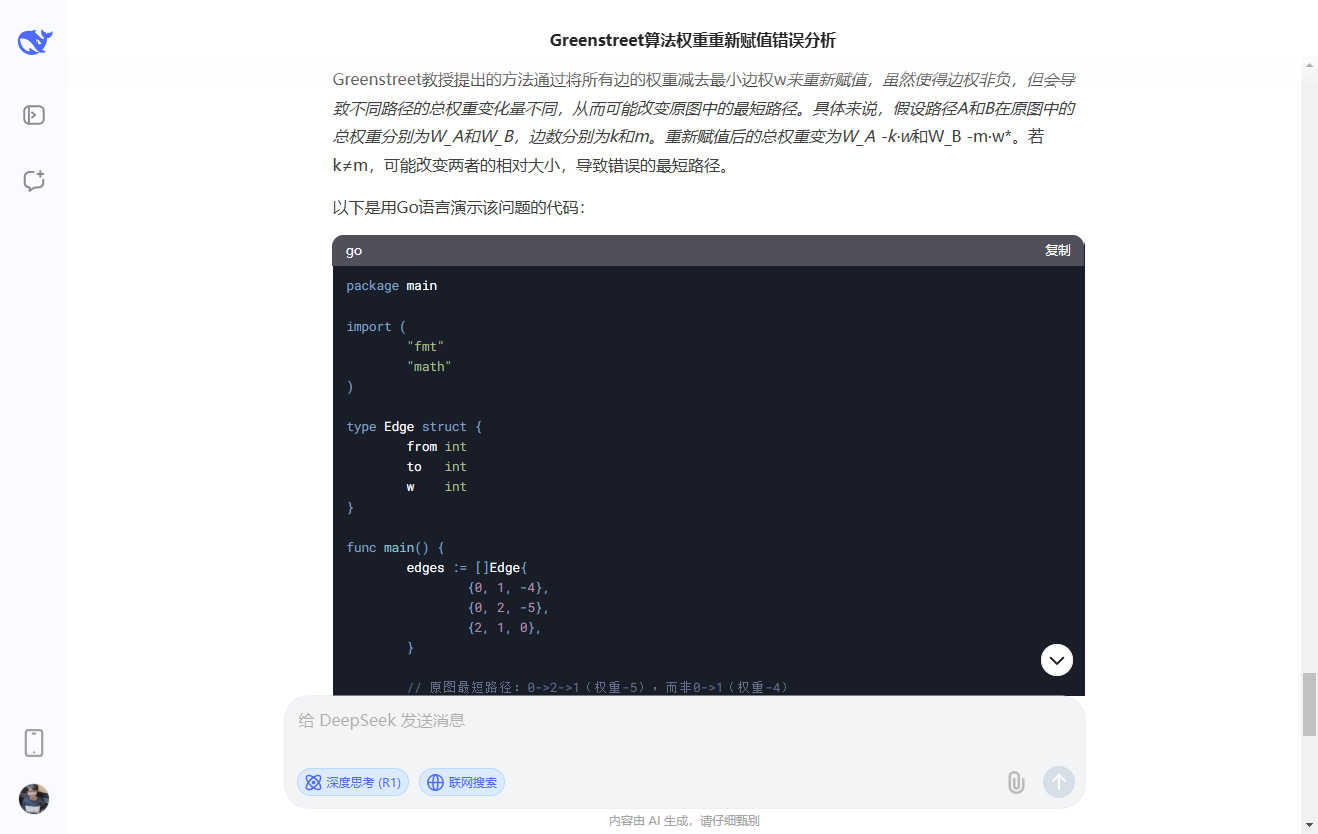Click the globe icon inside 联网搜索 button
This screenshot has height=834, width=1318.
[x=437, y=782]
